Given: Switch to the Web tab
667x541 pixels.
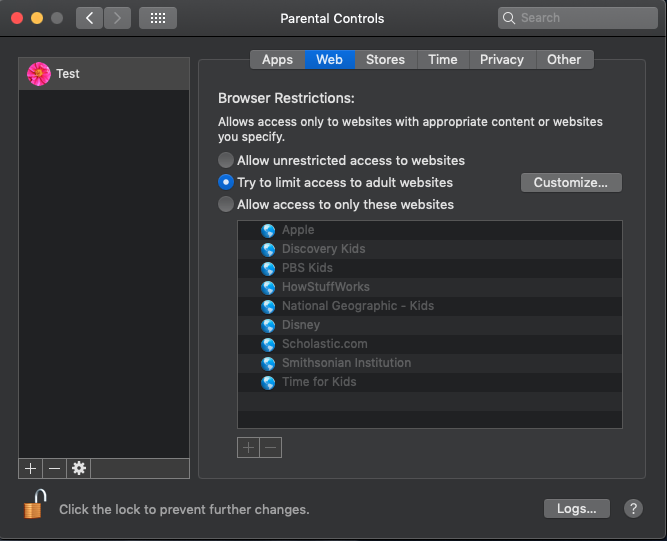Looking at the screenshot, I should point(330,60).
